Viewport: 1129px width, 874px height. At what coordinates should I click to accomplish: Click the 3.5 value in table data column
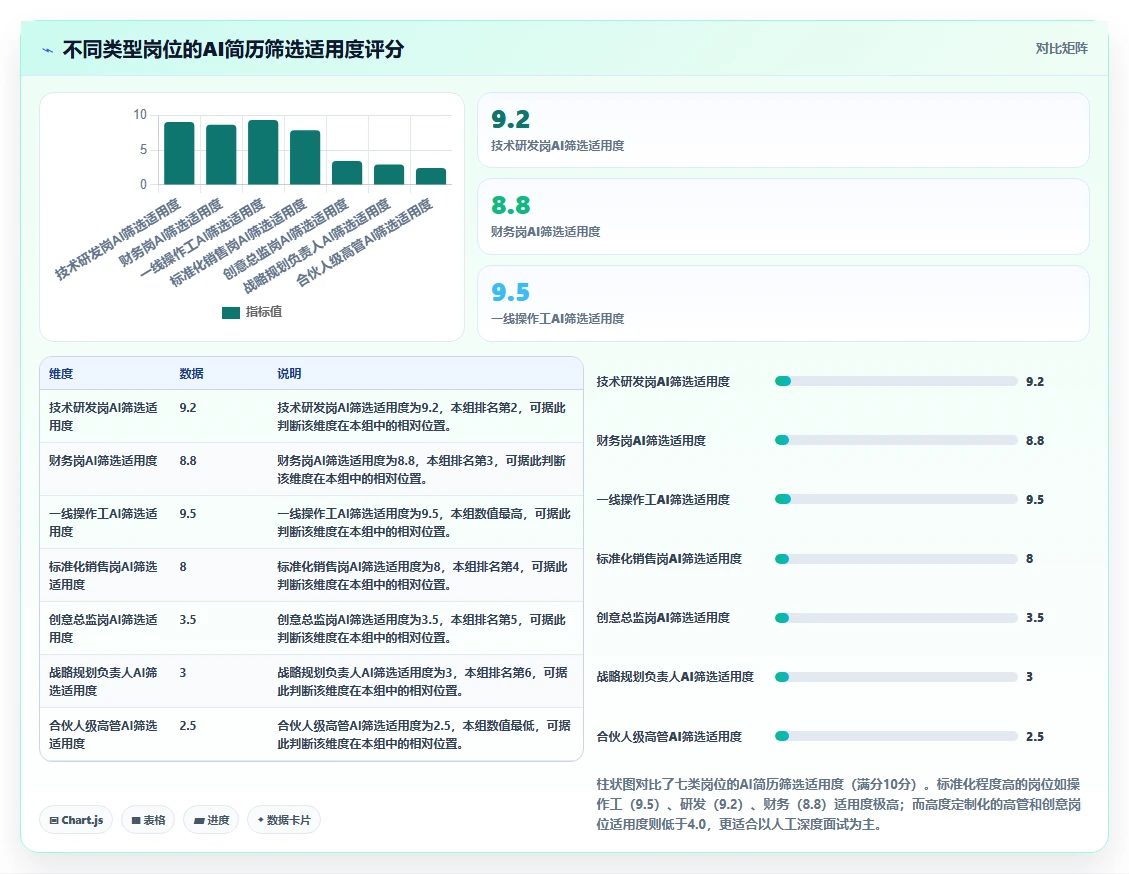188,619
